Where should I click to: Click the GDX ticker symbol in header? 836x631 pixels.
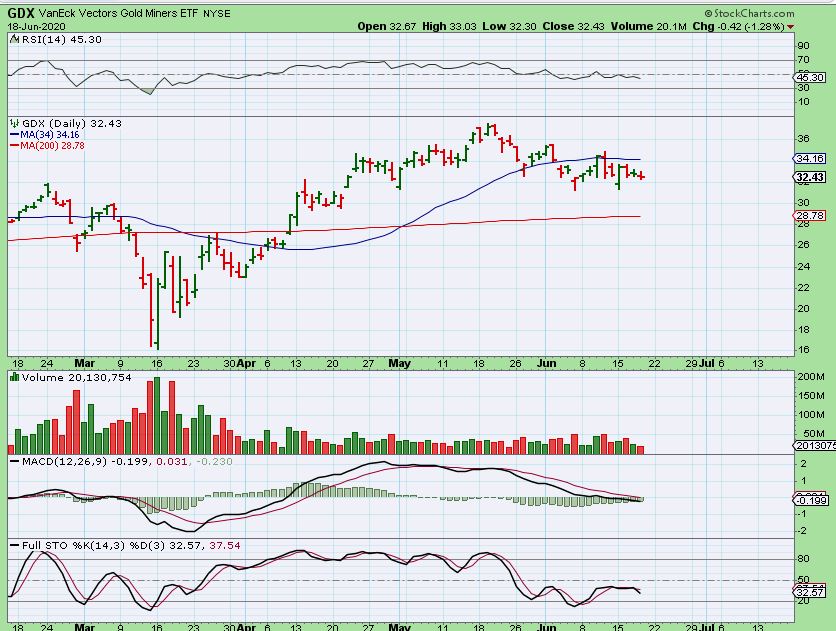pyautogui.click(x=21, y=13)
